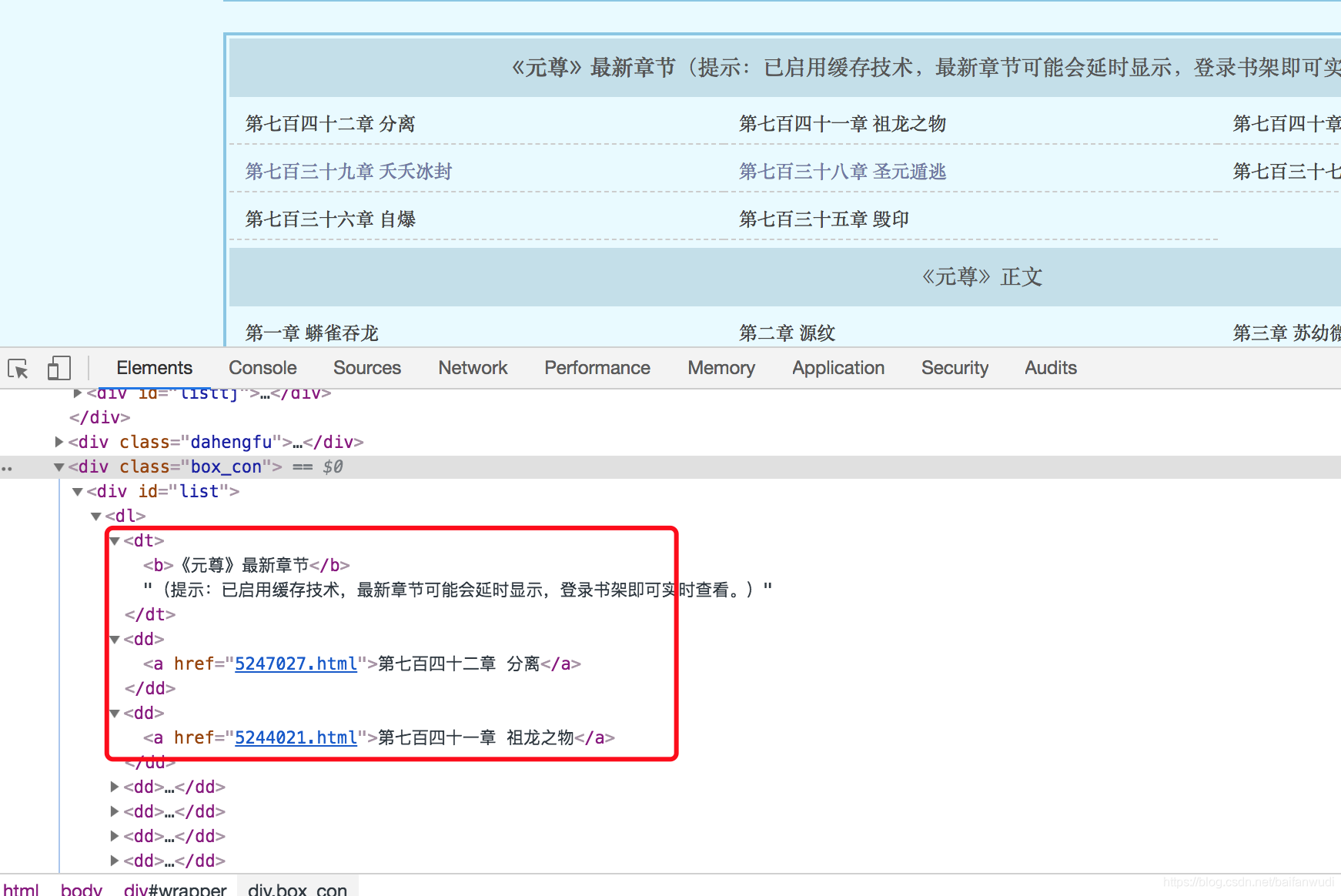Open the Audits tab
Image resolution: width=1341 pixels, height=896 pixels.
tap(1050, 368)
